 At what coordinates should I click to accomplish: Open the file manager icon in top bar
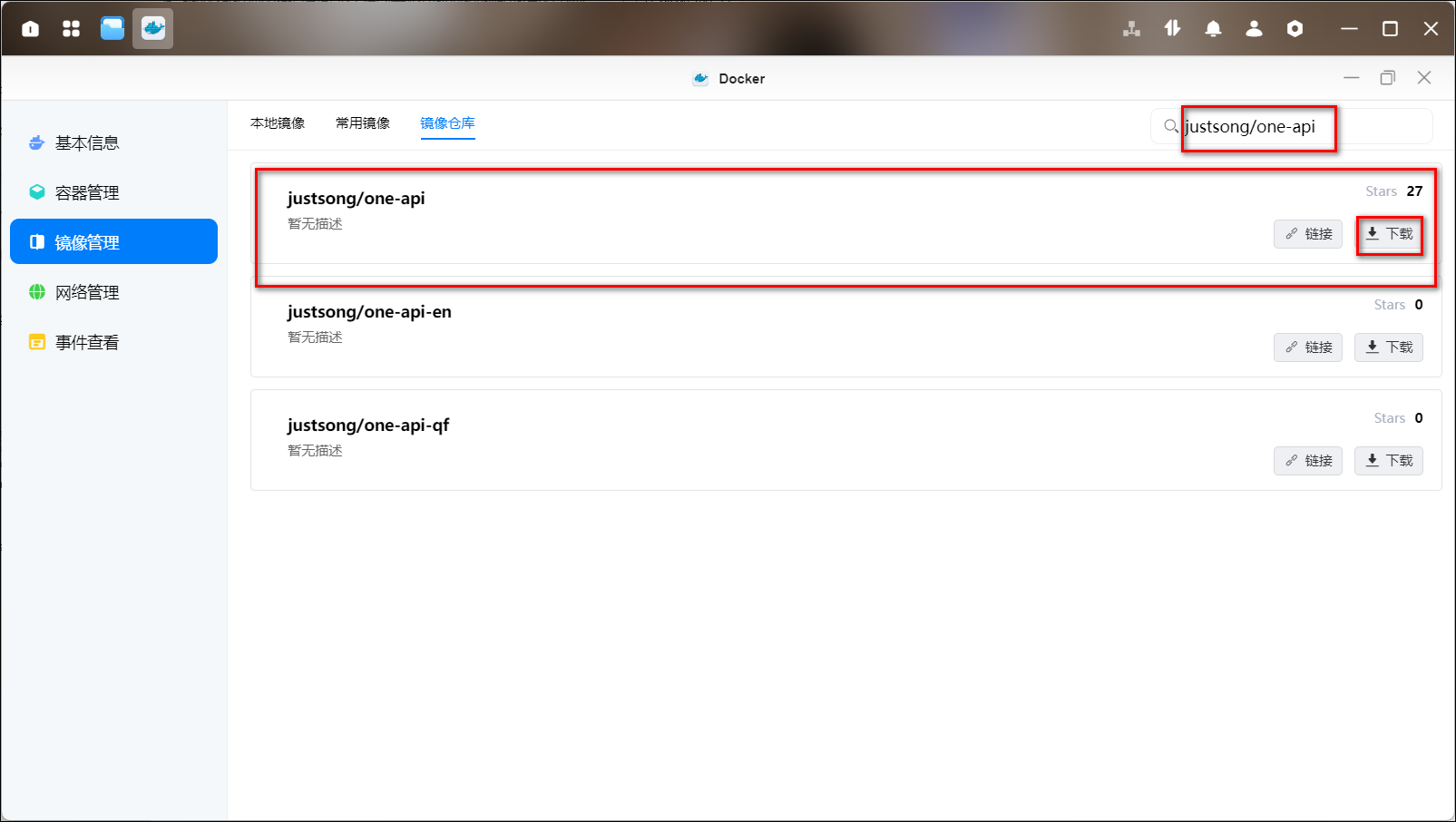[112, 29]
